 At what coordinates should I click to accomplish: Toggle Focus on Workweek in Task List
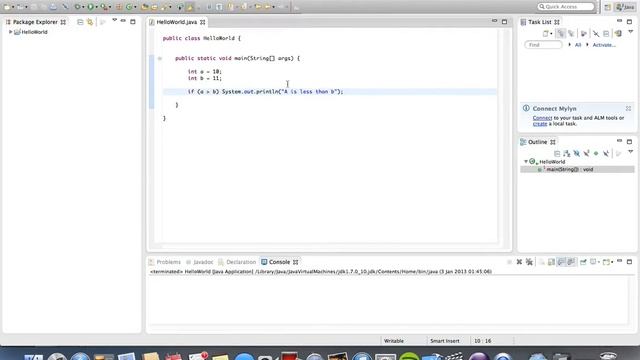[584, 33]
